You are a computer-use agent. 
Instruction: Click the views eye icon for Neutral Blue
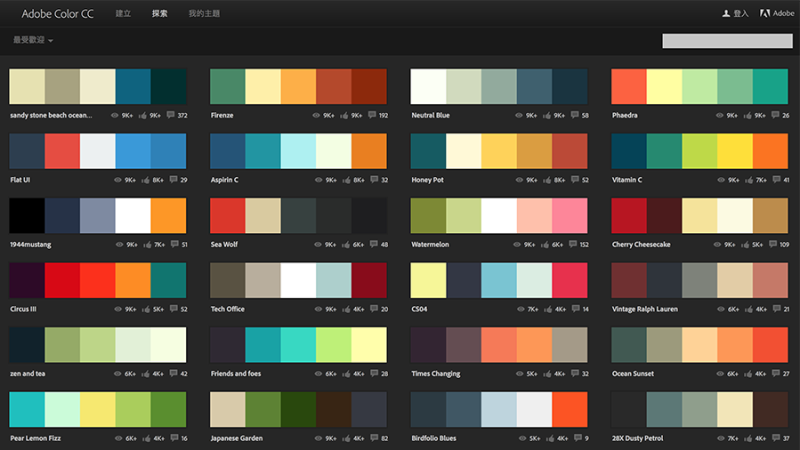point(520,115)
